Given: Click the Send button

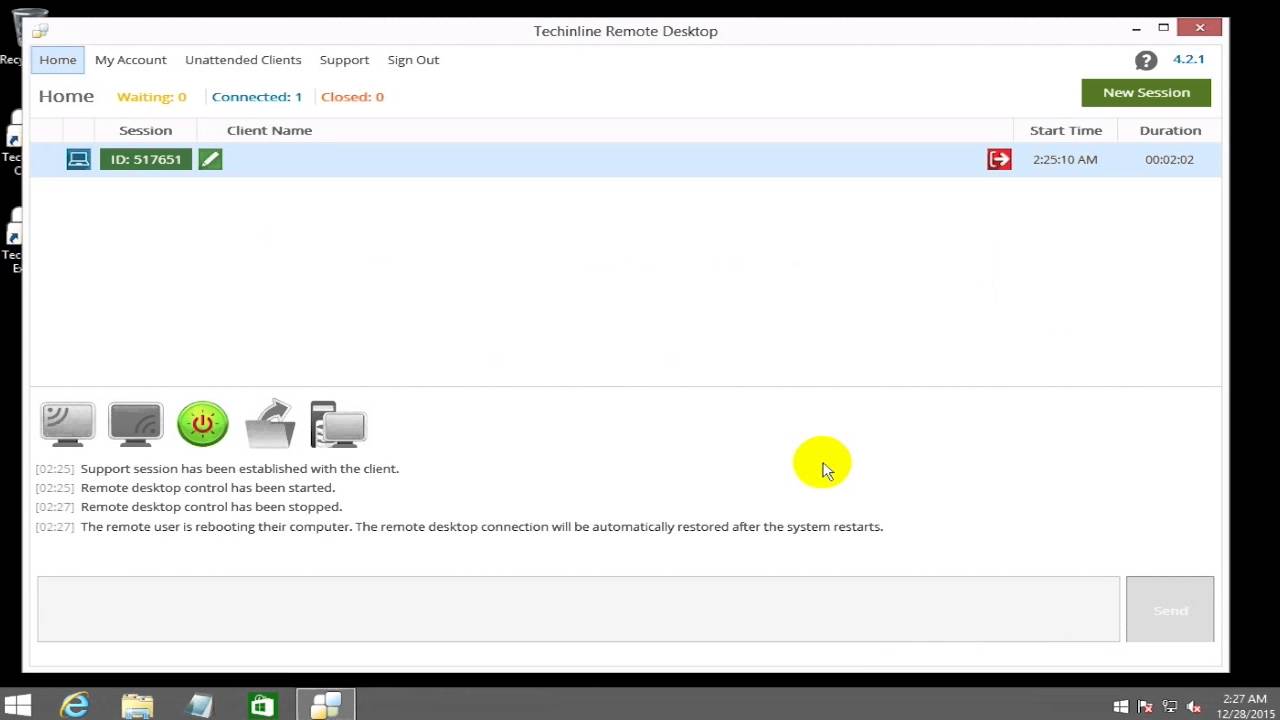Looking at the screenshot, I should [1170, 609].
